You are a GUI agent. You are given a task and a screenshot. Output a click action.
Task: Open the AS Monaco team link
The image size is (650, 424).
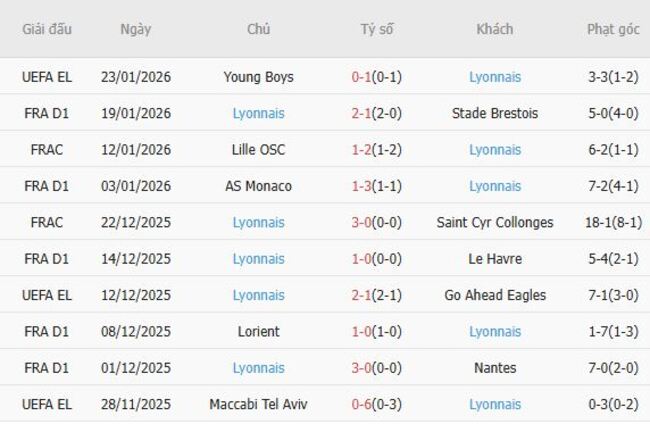point(258,186)
